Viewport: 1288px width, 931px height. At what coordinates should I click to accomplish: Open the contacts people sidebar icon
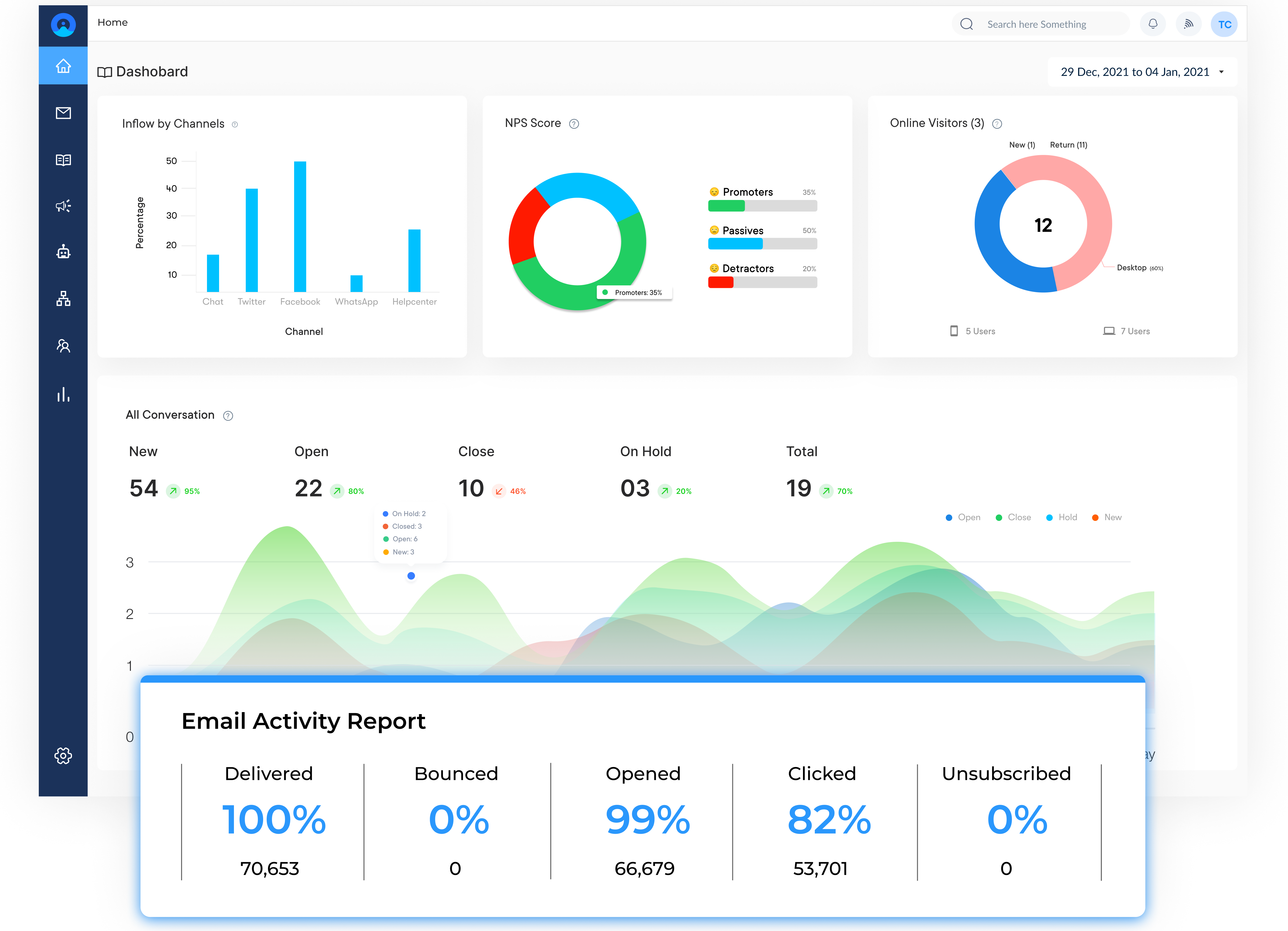point(63,345)
